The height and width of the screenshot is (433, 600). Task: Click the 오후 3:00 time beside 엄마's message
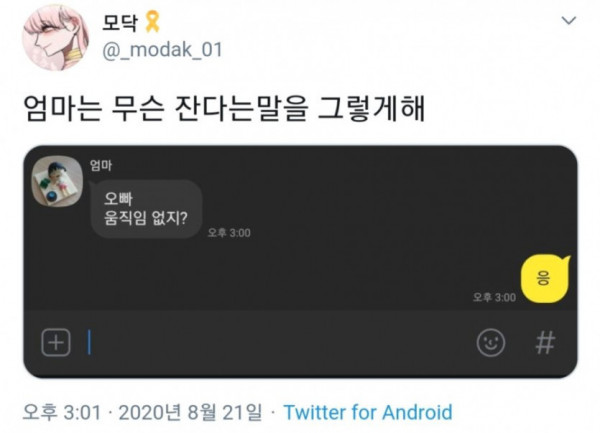click(x=229, y=233)
